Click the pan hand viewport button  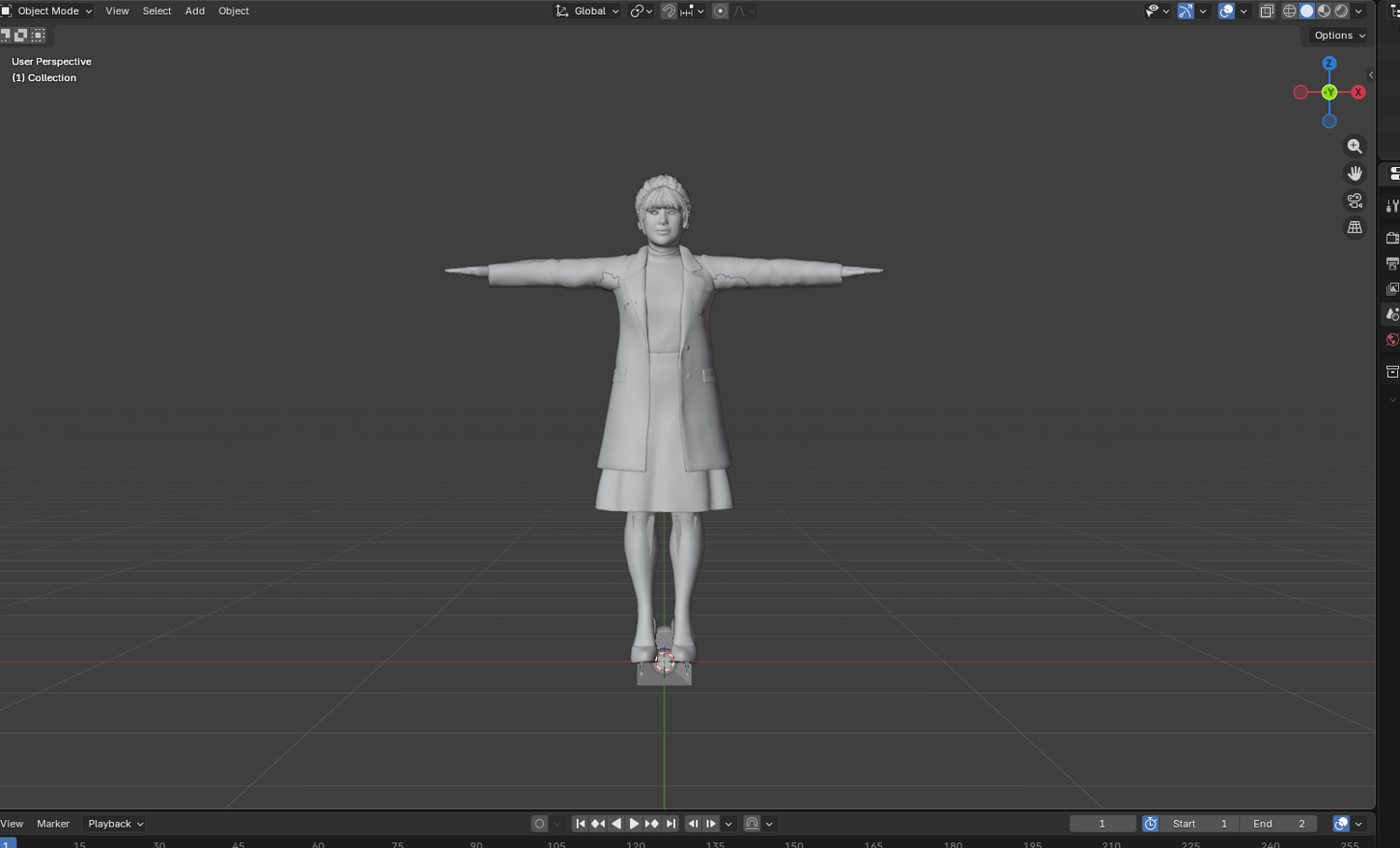tap(1354, 174)
